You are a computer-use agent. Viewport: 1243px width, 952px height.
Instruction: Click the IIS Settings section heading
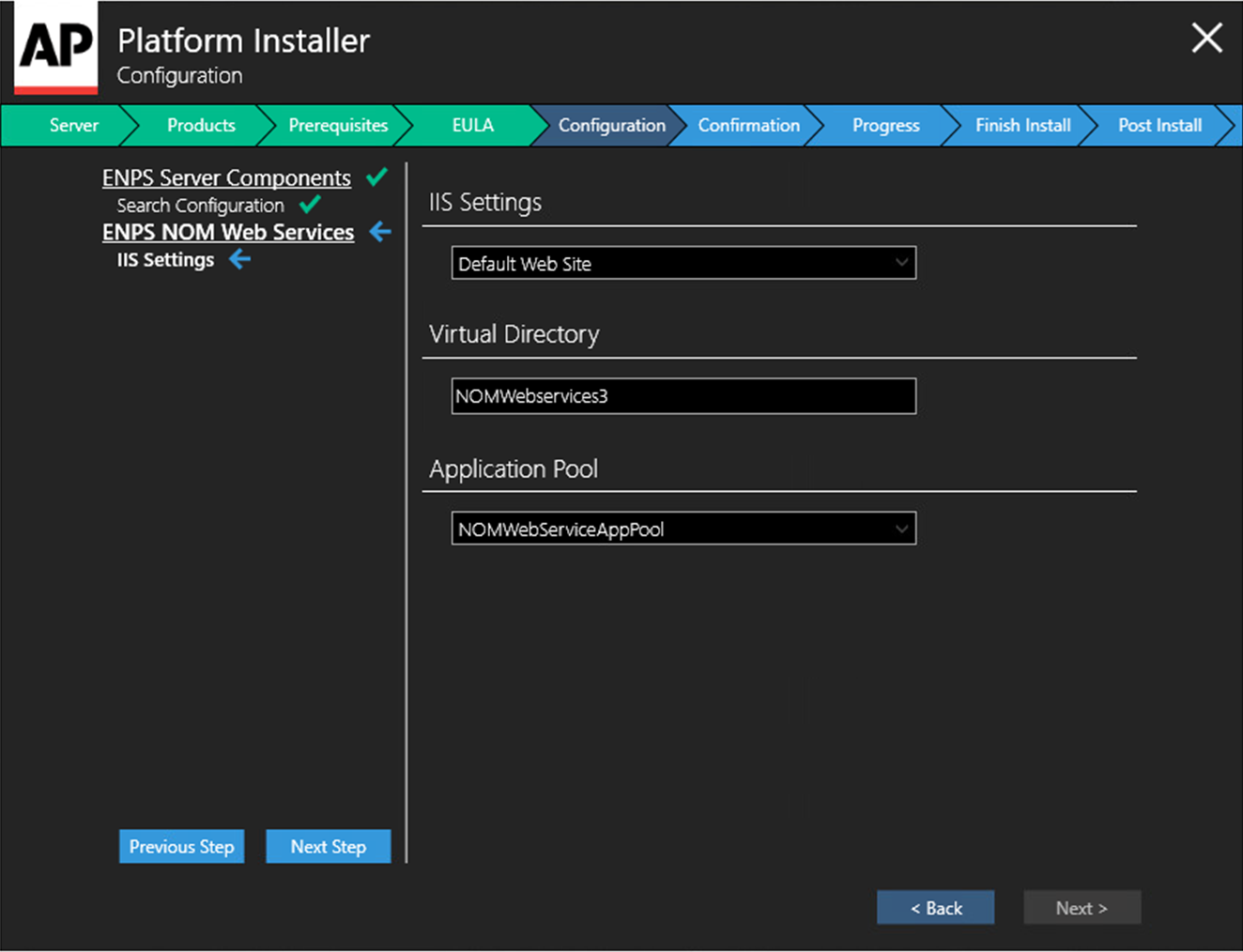[x=485, y=202]
